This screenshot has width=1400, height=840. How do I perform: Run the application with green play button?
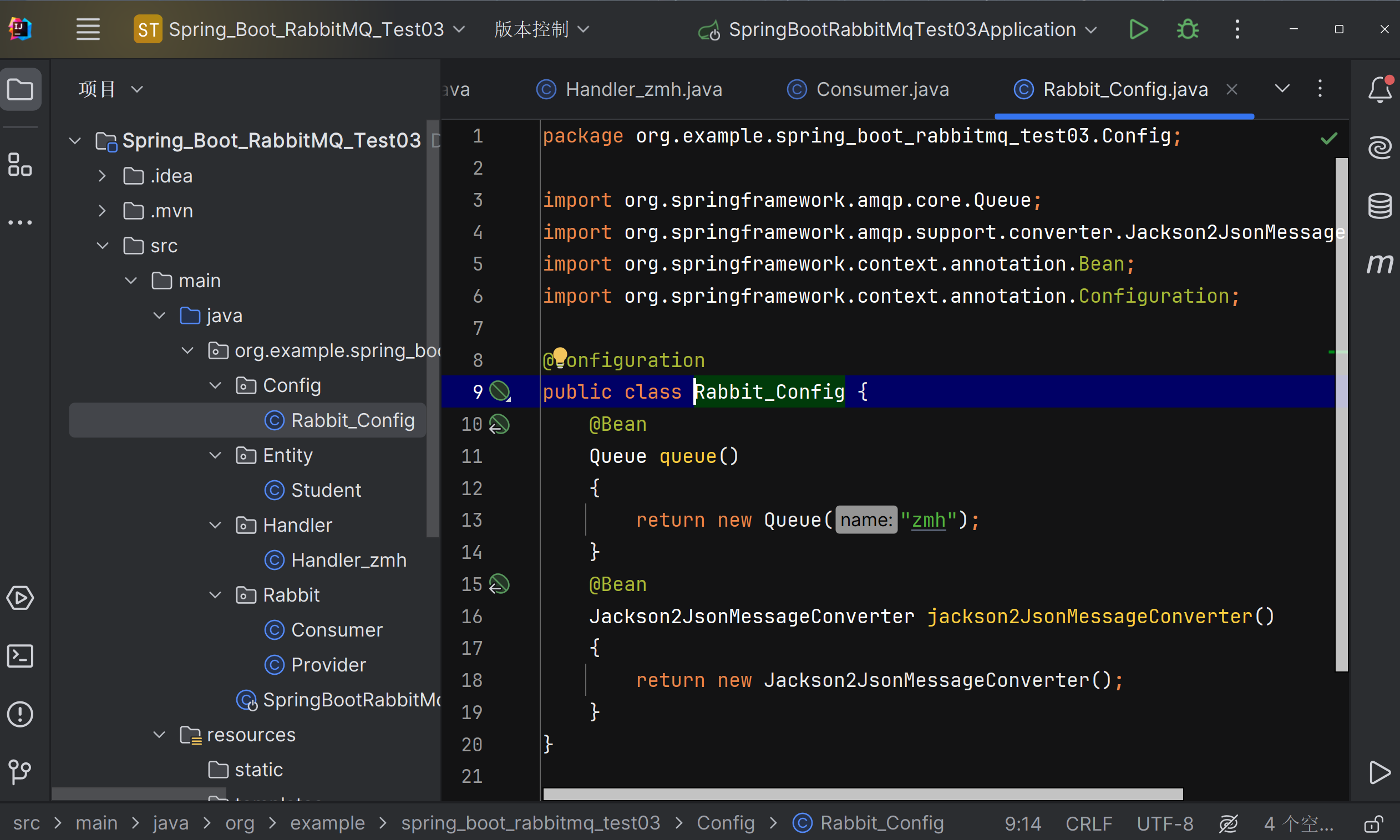[1138, 29]
